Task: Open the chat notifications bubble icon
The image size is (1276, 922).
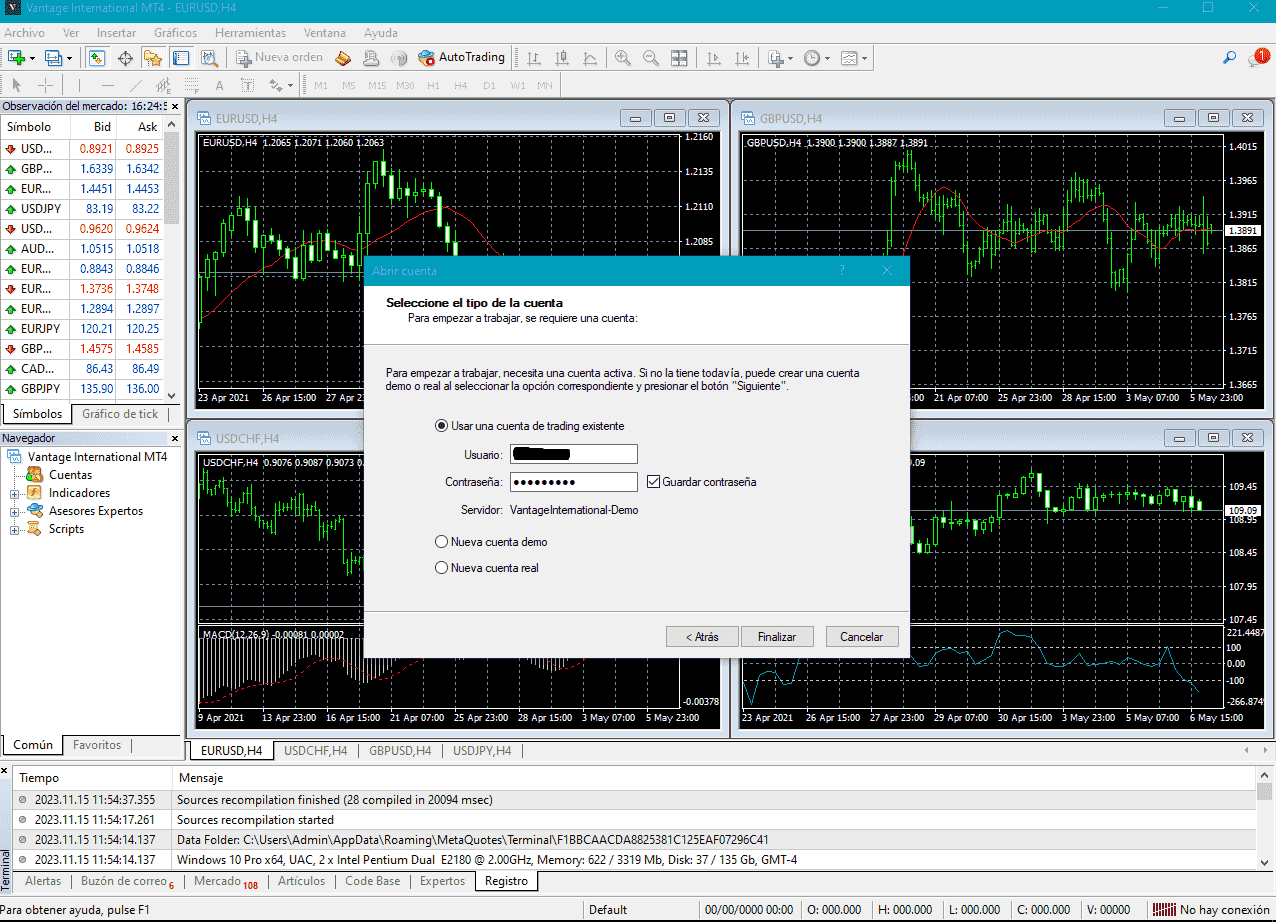Action: [1259, 58]
